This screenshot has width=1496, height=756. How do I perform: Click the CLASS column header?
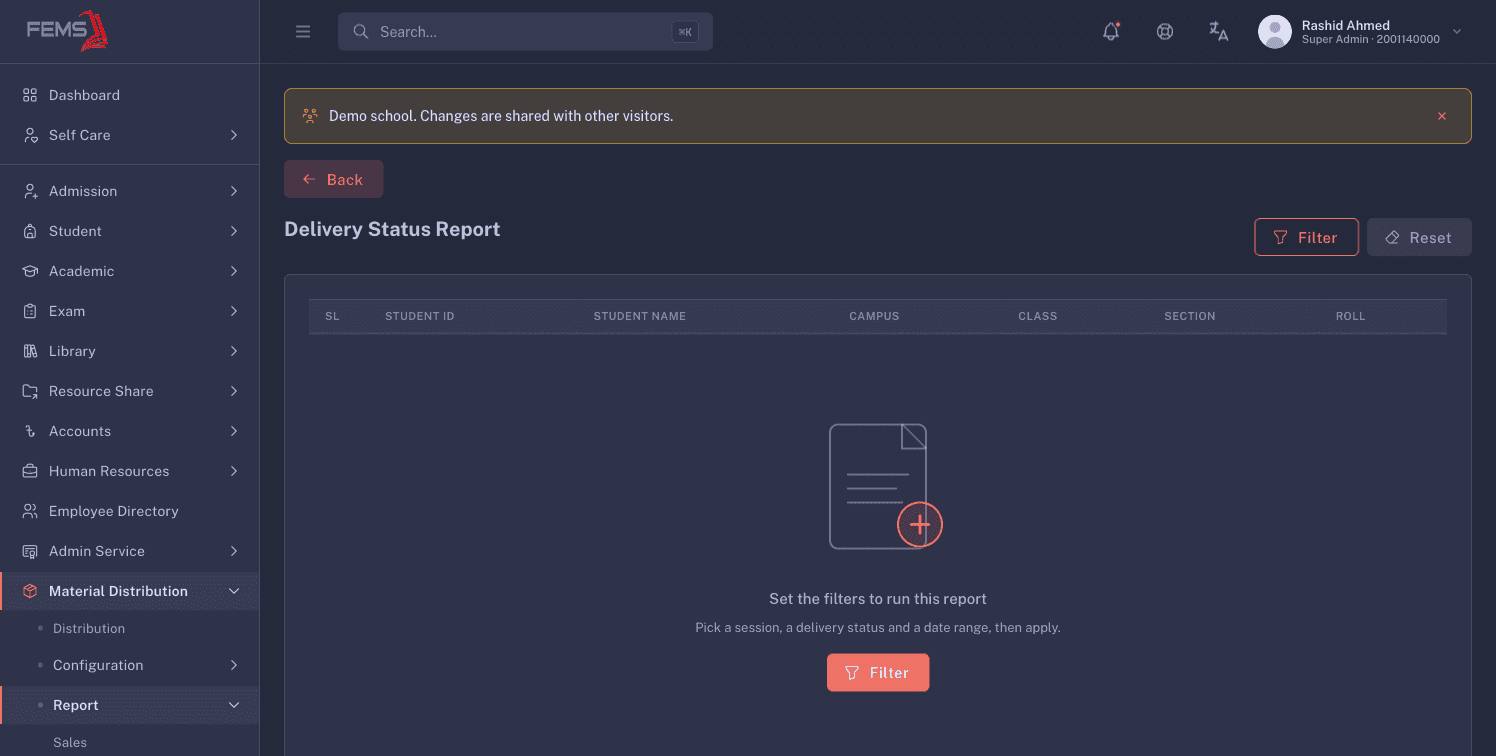1038,316
